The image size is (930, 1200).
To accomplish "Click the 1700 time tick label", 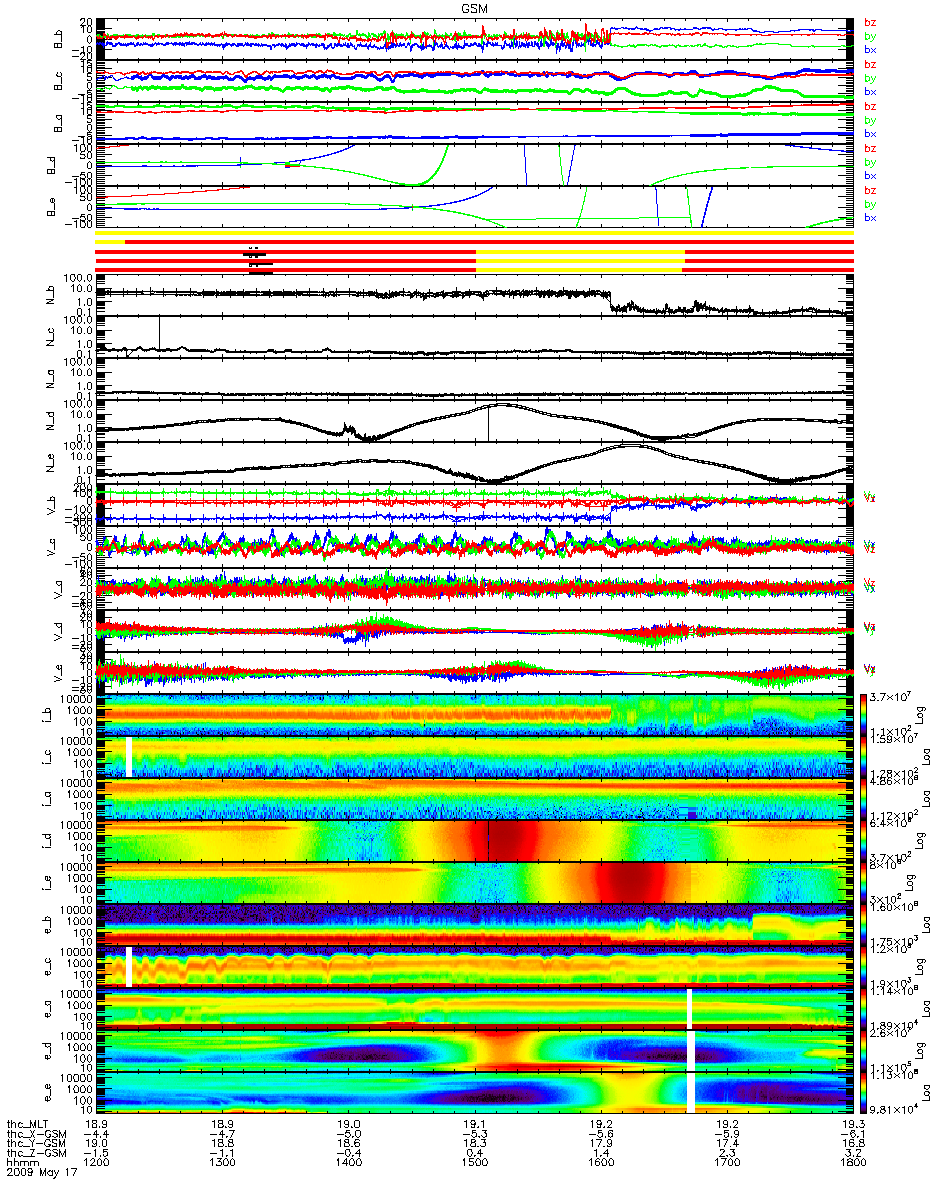I will [727, 1163].
